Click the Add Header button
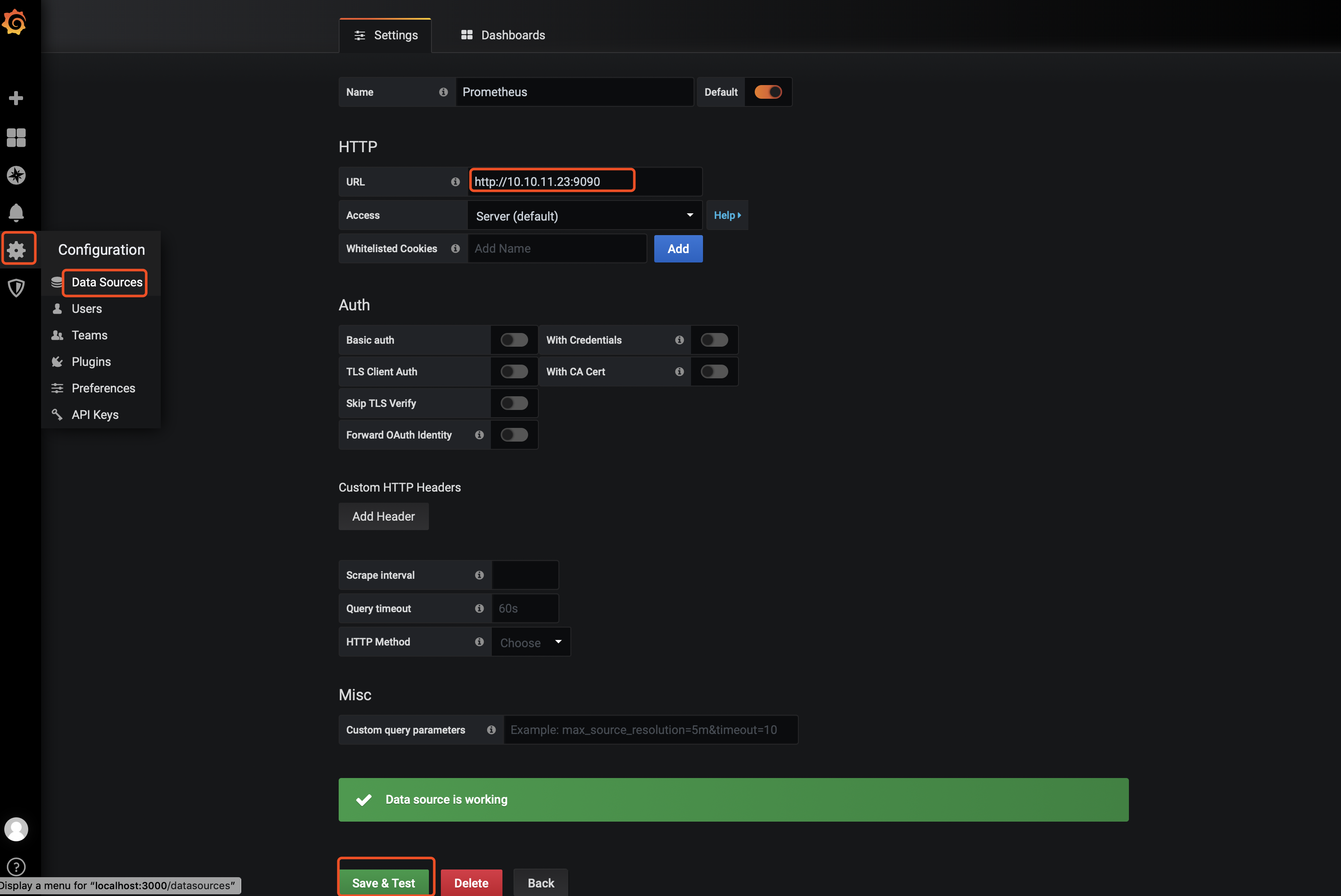1341x896 pixels. click(x=383, y=516)
